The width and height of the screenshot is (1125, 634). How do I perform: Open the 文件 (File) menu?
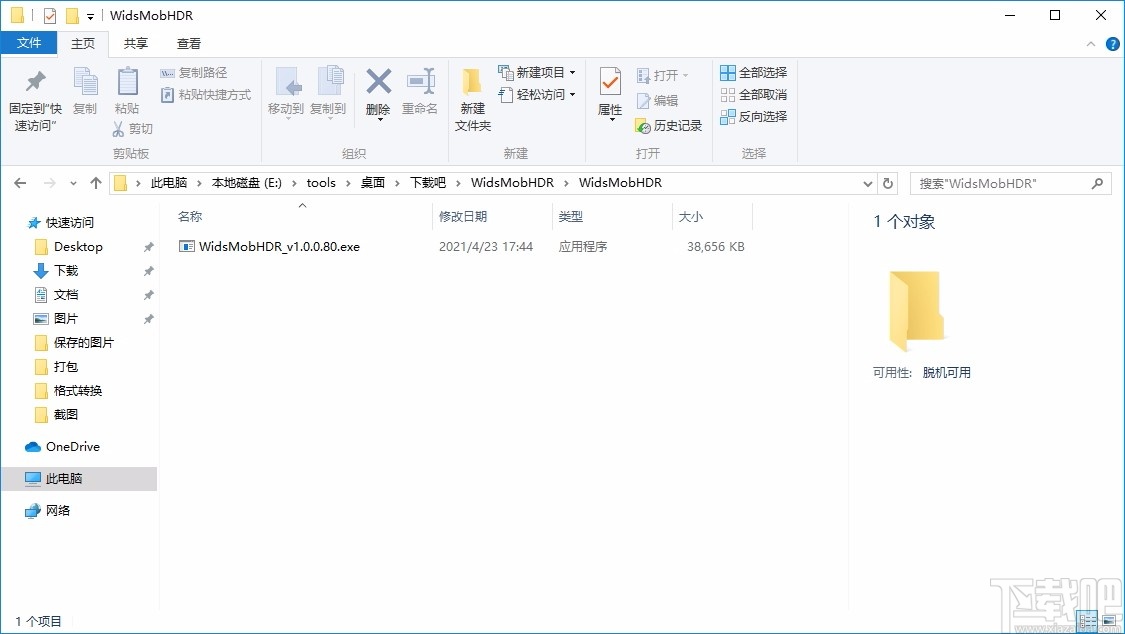(29, 43)
